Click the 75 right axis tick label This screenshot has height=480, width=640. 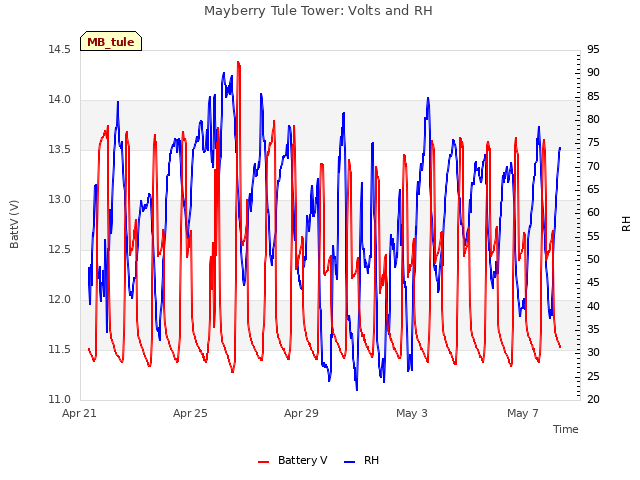click(593, 143)
